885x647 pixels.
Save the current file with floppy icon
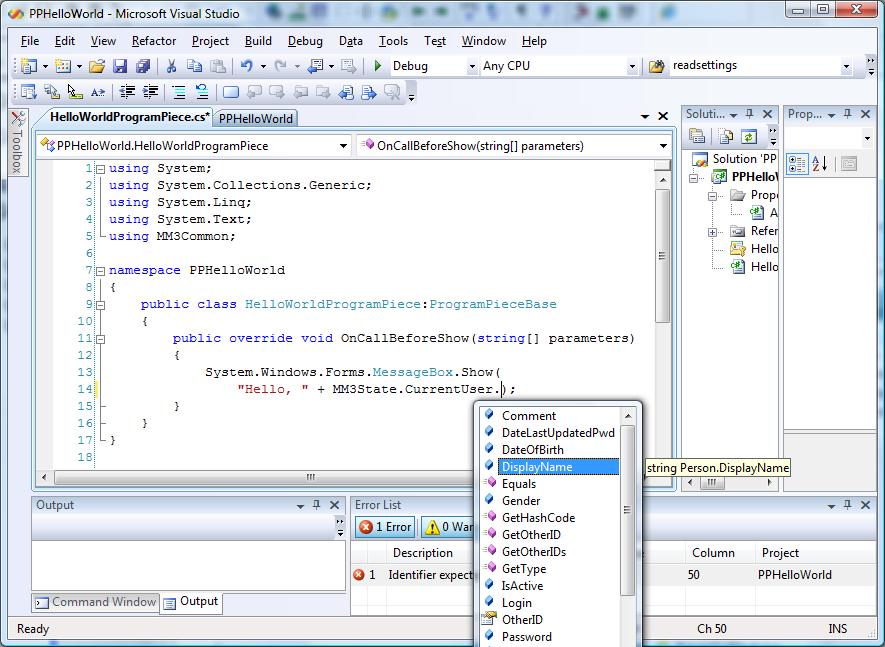120,66
